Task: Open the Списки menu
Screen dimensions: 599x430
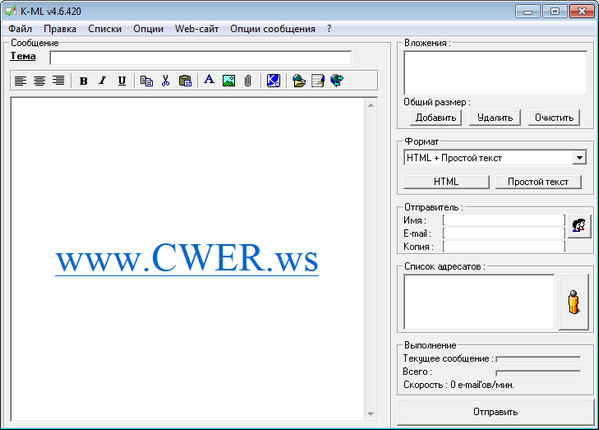Action: coord(105,29)
